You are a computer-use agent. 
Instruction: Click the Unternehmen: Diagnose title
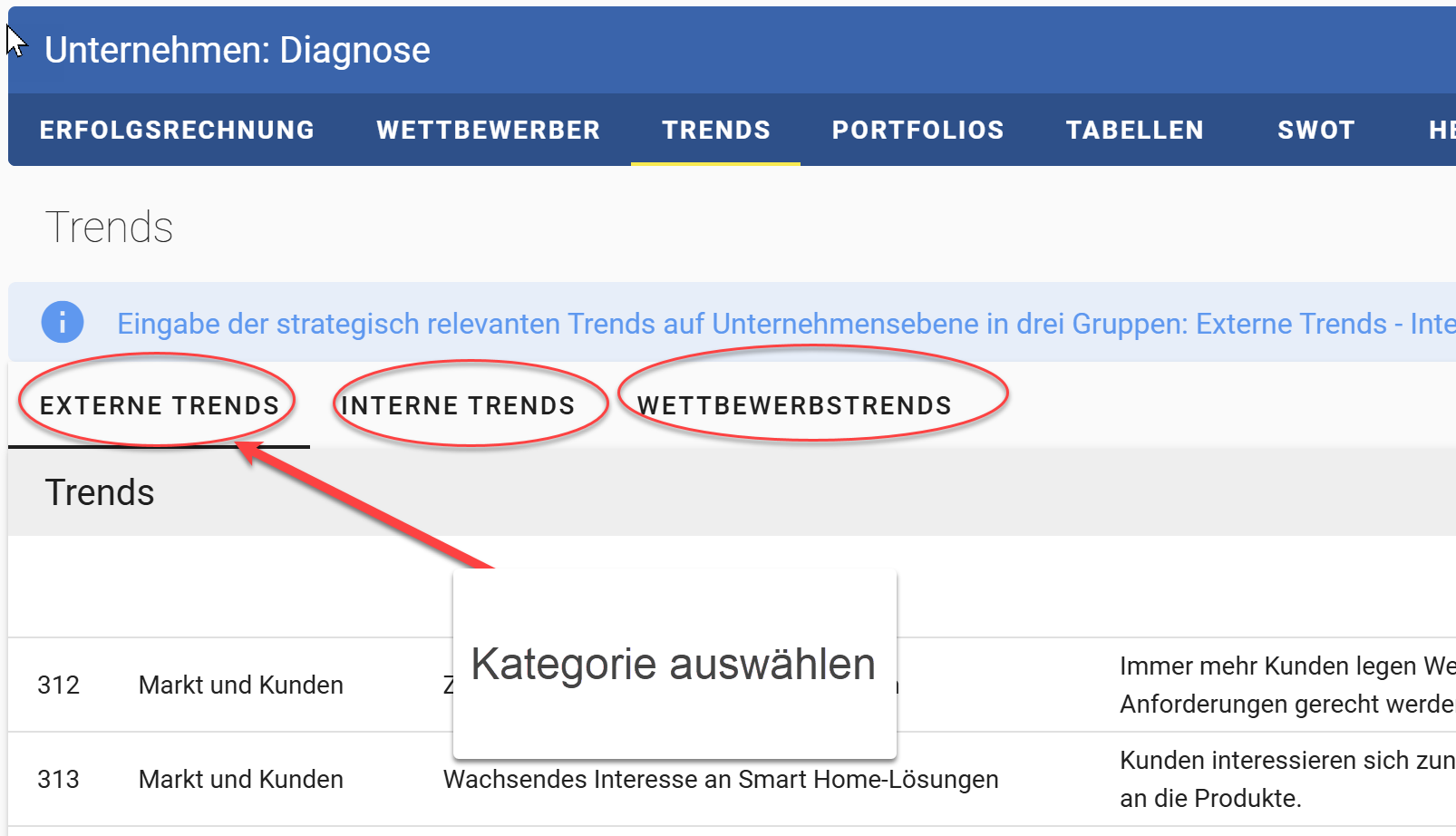coord(238,50)
